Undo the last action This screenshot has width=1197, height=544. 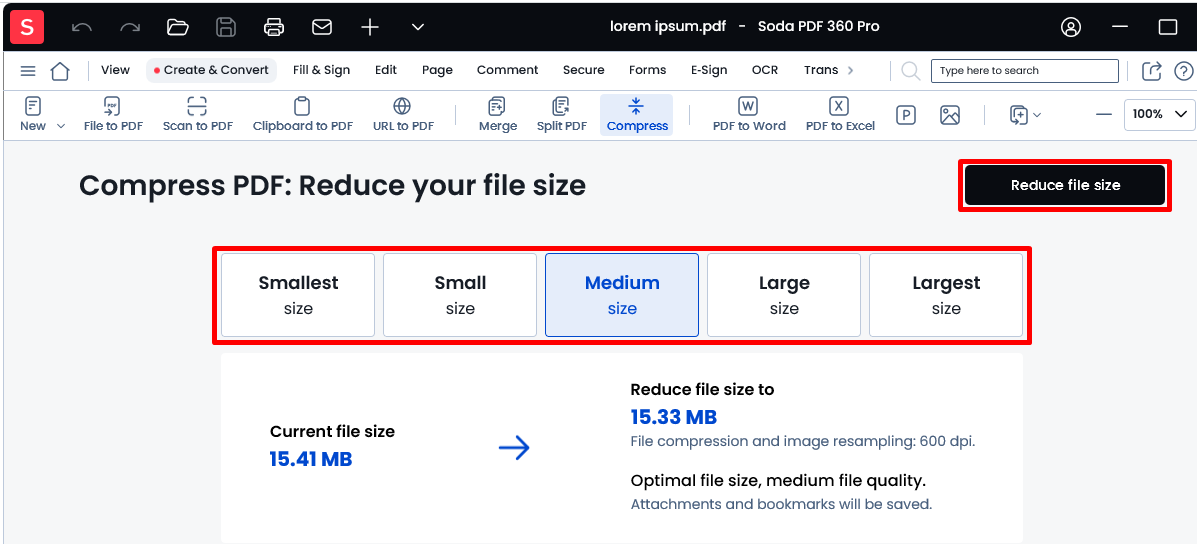[82, 27]
